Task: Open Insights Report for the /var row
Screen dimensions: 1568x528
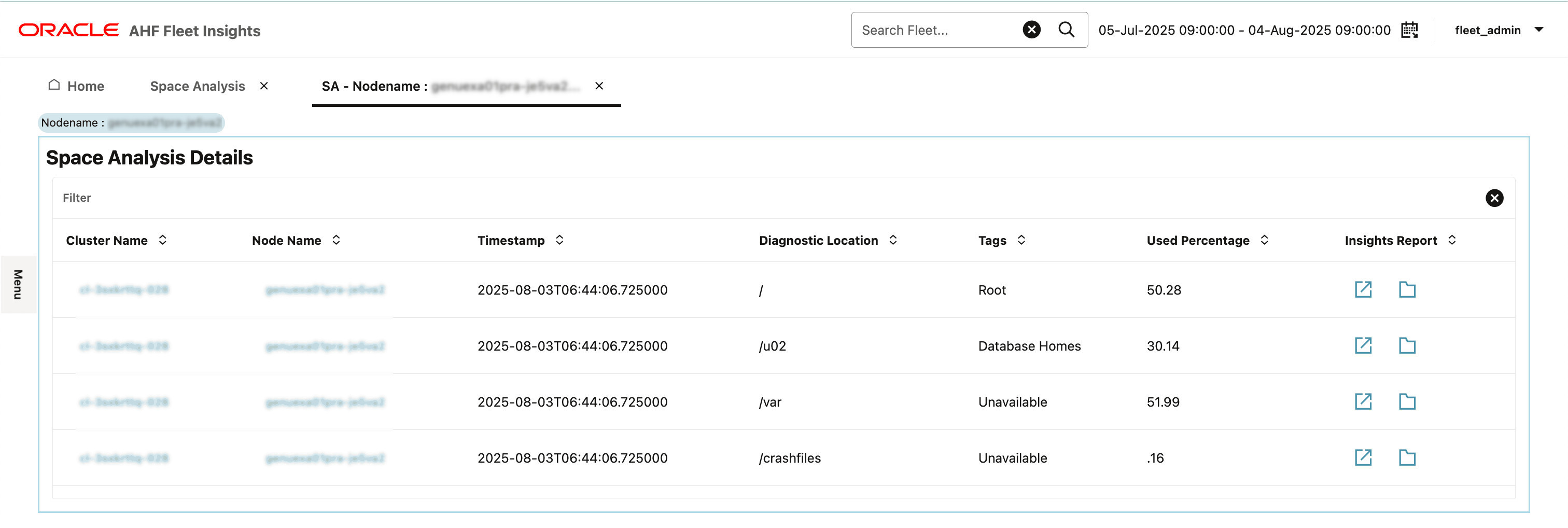Action: point(1364,401)
